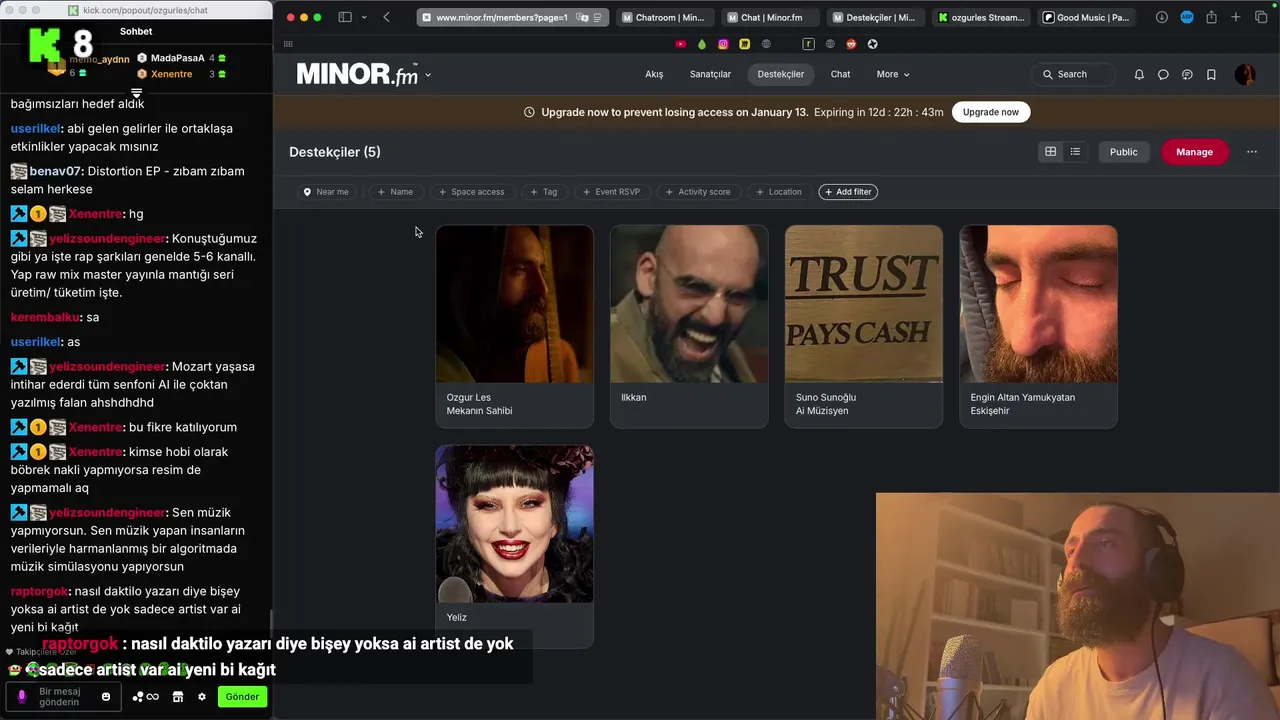Click the Add filter button
This screenshot has height=720, width=1280.
[x=848, y=192]
